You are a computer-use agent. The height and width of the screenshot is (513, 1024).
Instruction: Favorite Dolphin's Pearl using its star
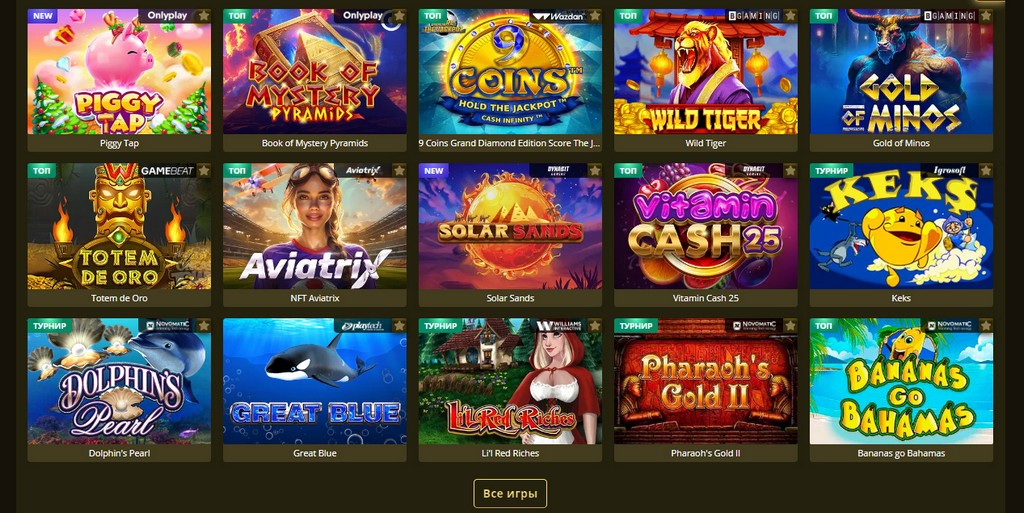coord(204,325)
